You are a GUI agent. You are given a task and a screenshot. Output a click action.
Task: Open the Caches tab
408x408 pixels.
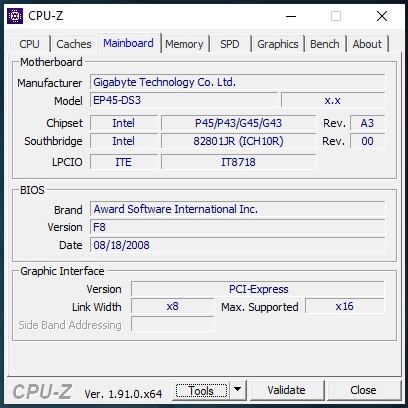[74, 44]
